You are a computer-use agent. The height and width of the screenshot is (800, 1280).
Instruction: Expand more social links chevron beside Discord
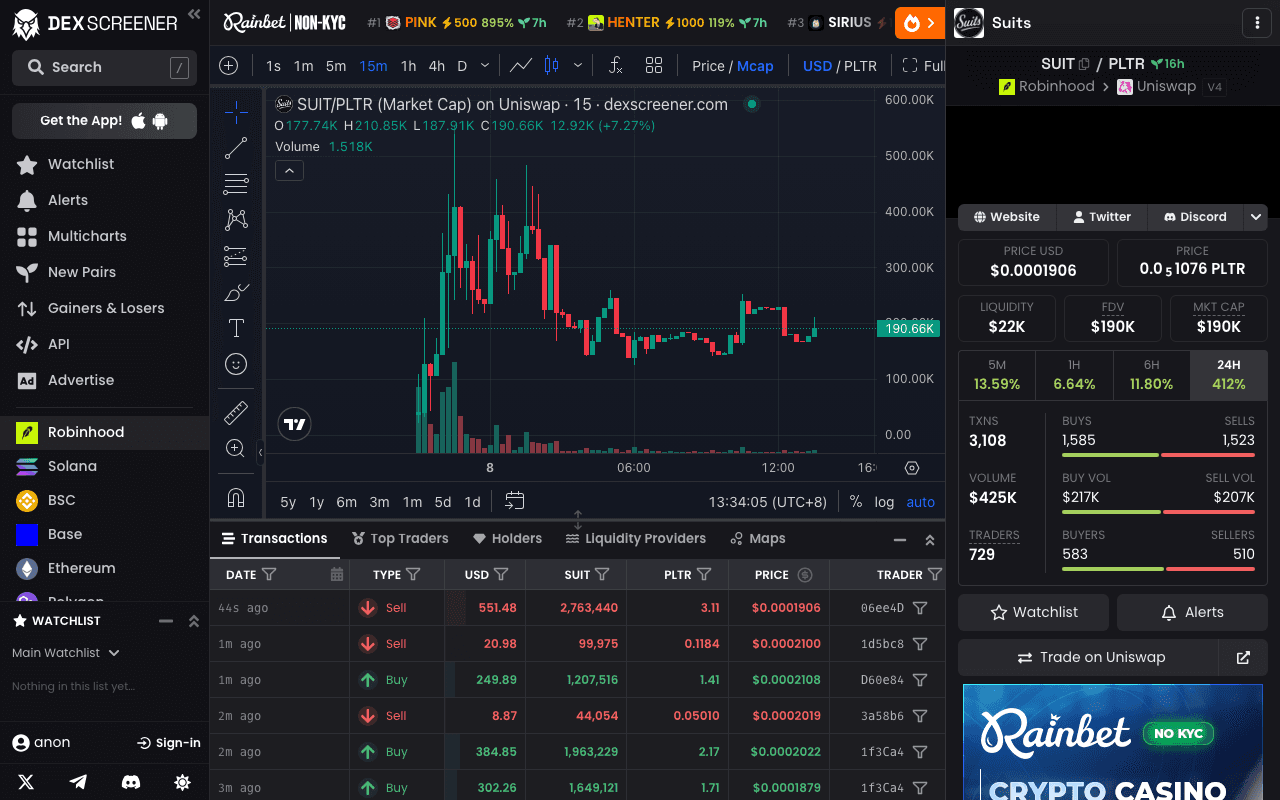coord(1255,217)
